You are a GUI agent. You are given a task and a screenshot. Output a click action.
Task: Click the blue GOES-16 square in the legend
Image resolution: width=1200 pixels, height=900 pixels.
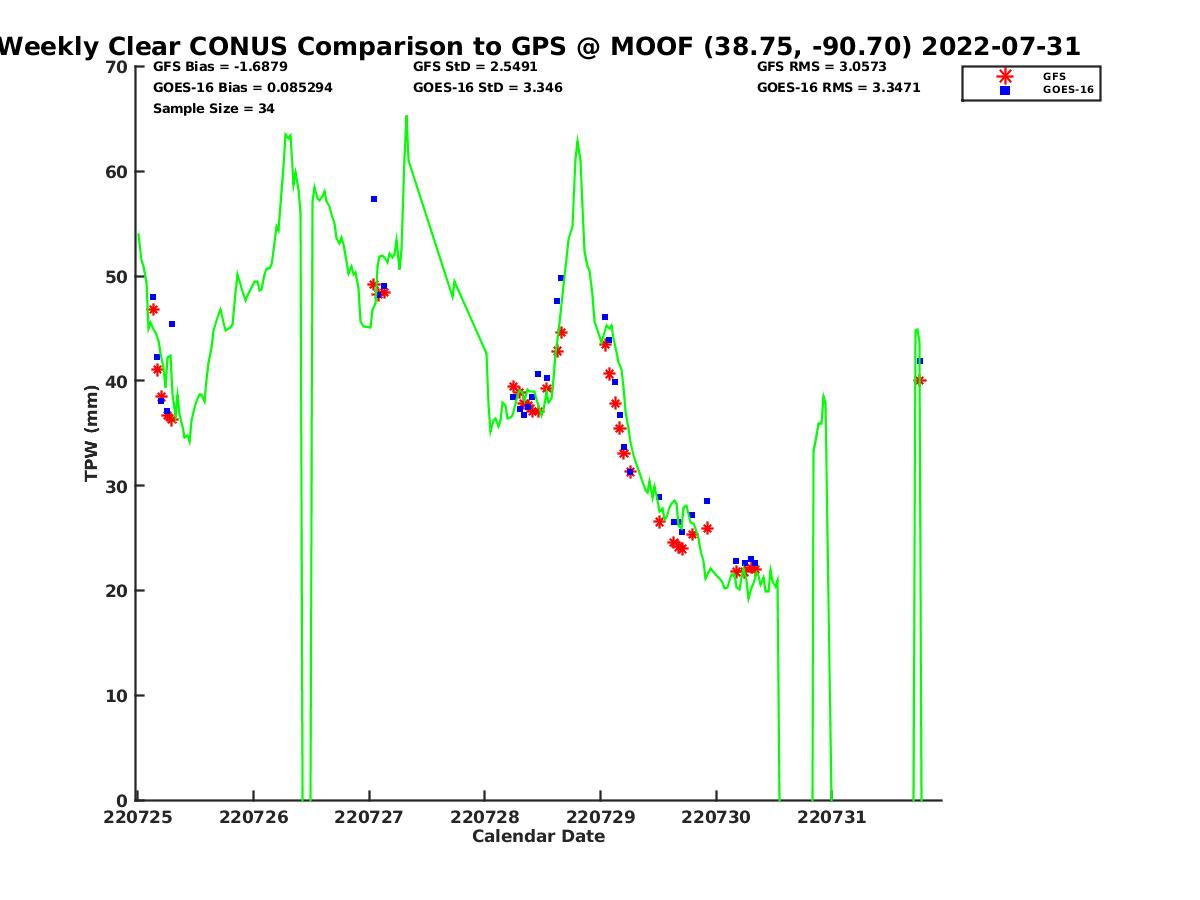point(1005,90)
